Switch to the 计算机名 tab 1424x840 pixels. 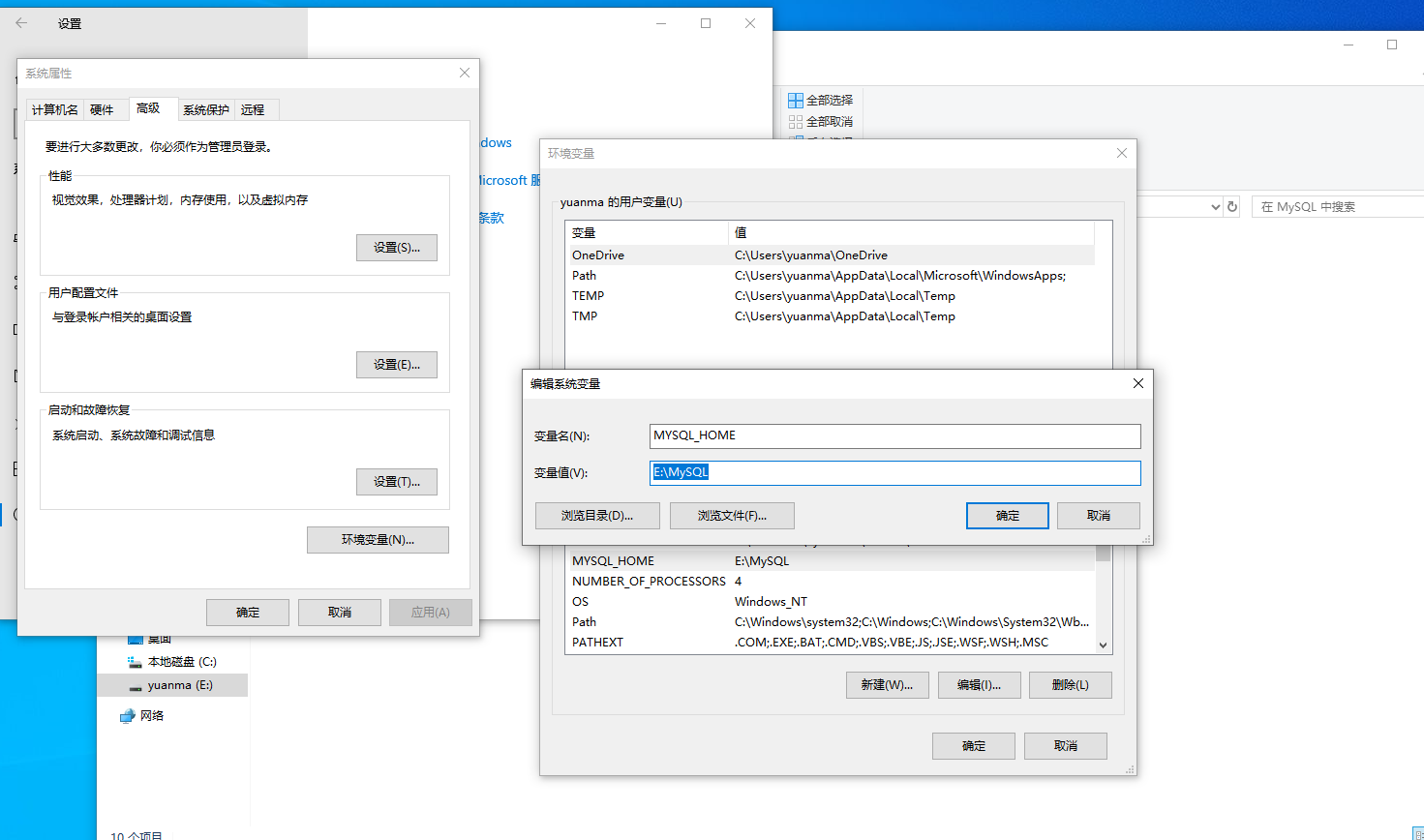(x=55, y=110)
